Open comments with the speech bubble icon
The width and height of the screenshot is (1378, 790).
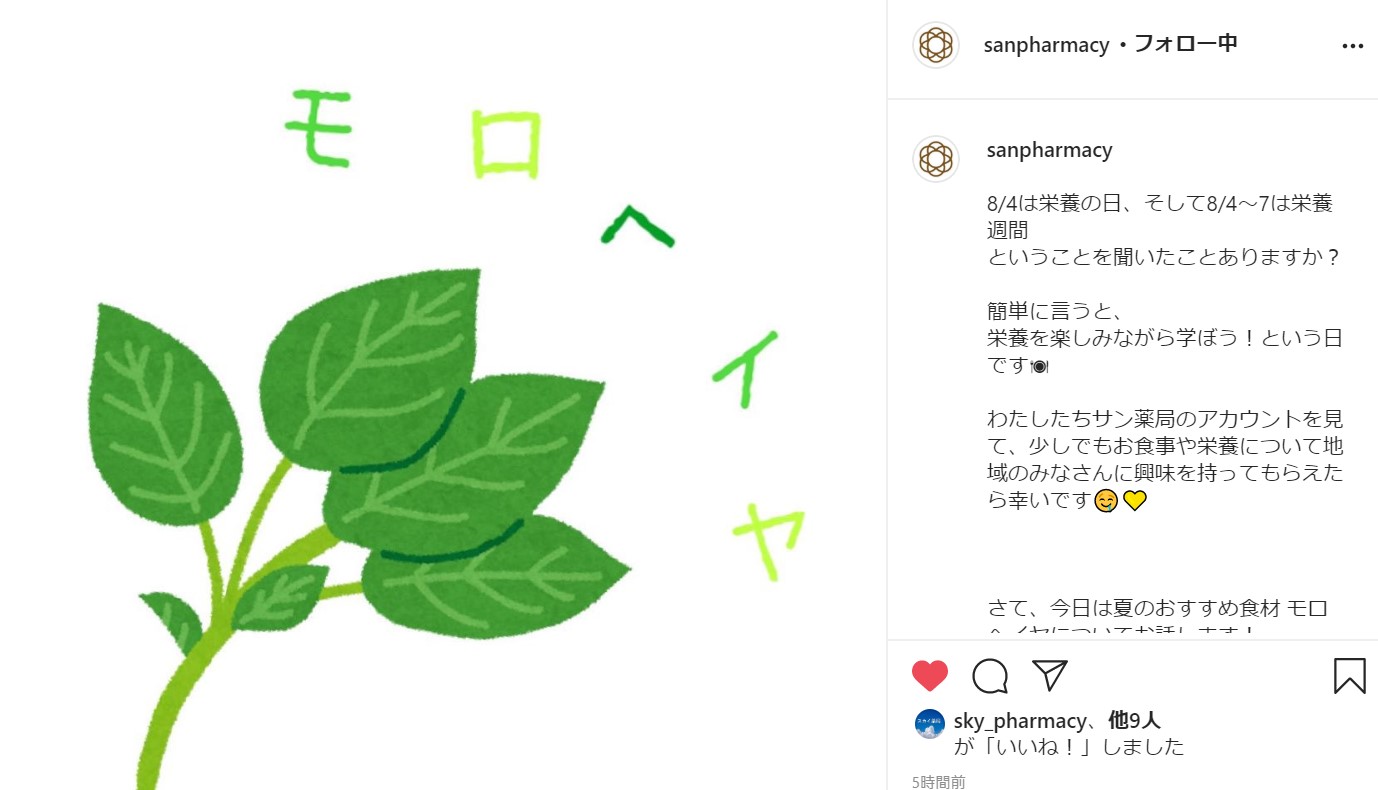[990, 676]
